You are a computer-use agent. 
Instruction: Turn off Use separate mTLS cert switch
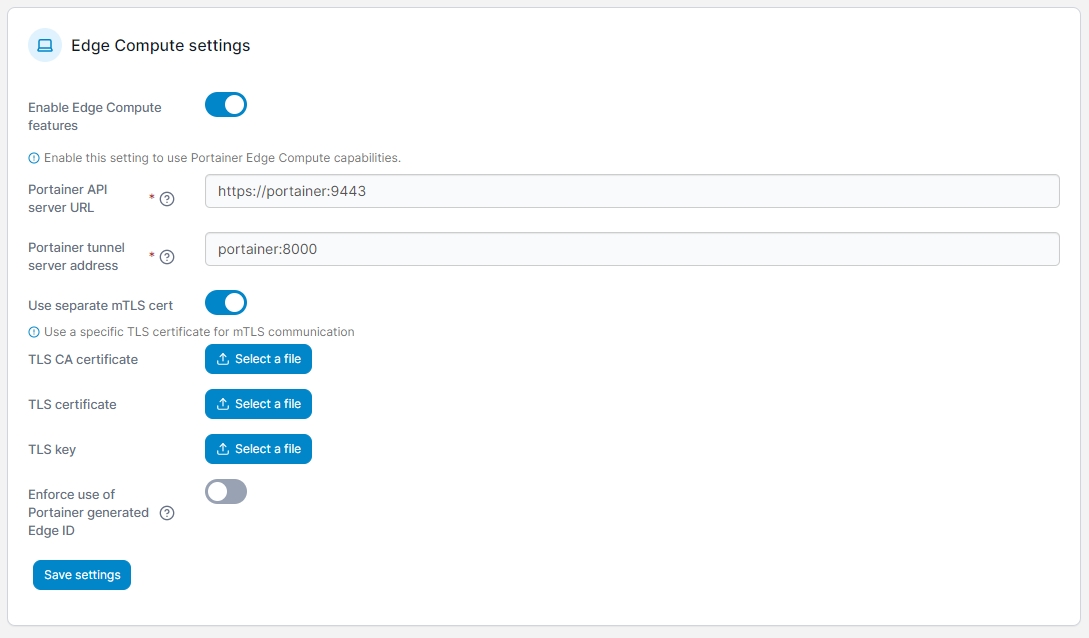[x=226, y=303]
